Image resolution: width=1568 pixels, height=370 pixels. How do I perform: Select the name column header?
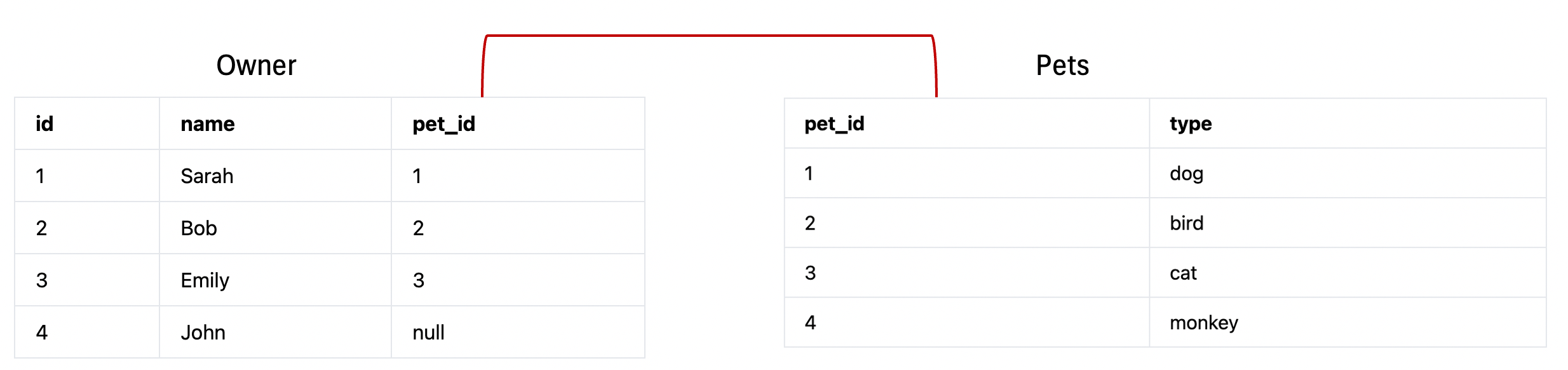point(275,123)
